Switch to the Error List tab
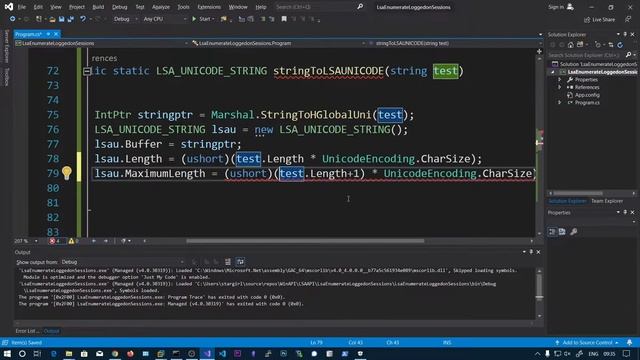Screen dimensions: 640x360 [27, 331]
